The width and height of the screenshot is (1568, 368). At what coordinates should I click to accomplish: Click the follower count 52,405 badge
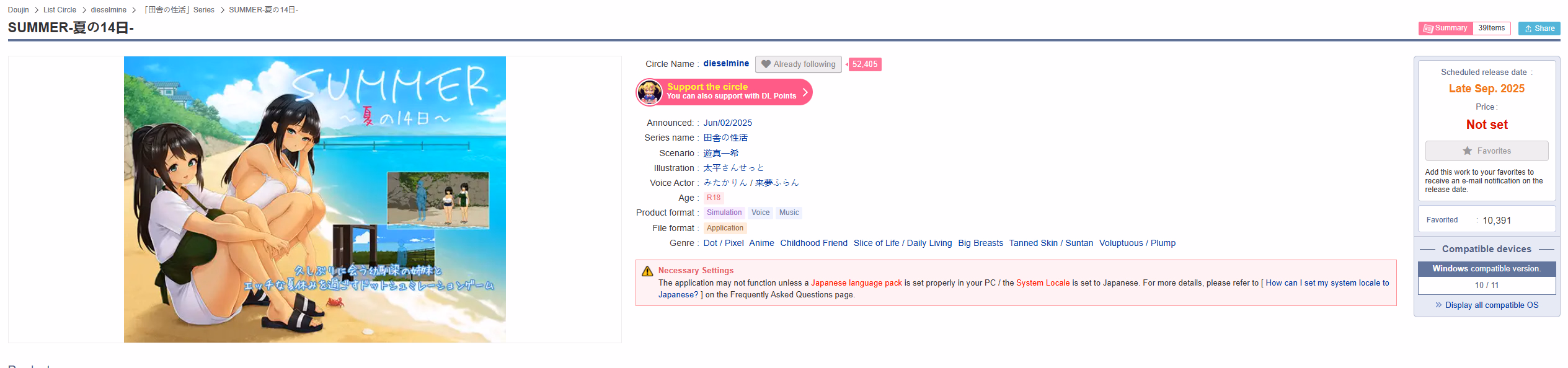tap(864, 64)
